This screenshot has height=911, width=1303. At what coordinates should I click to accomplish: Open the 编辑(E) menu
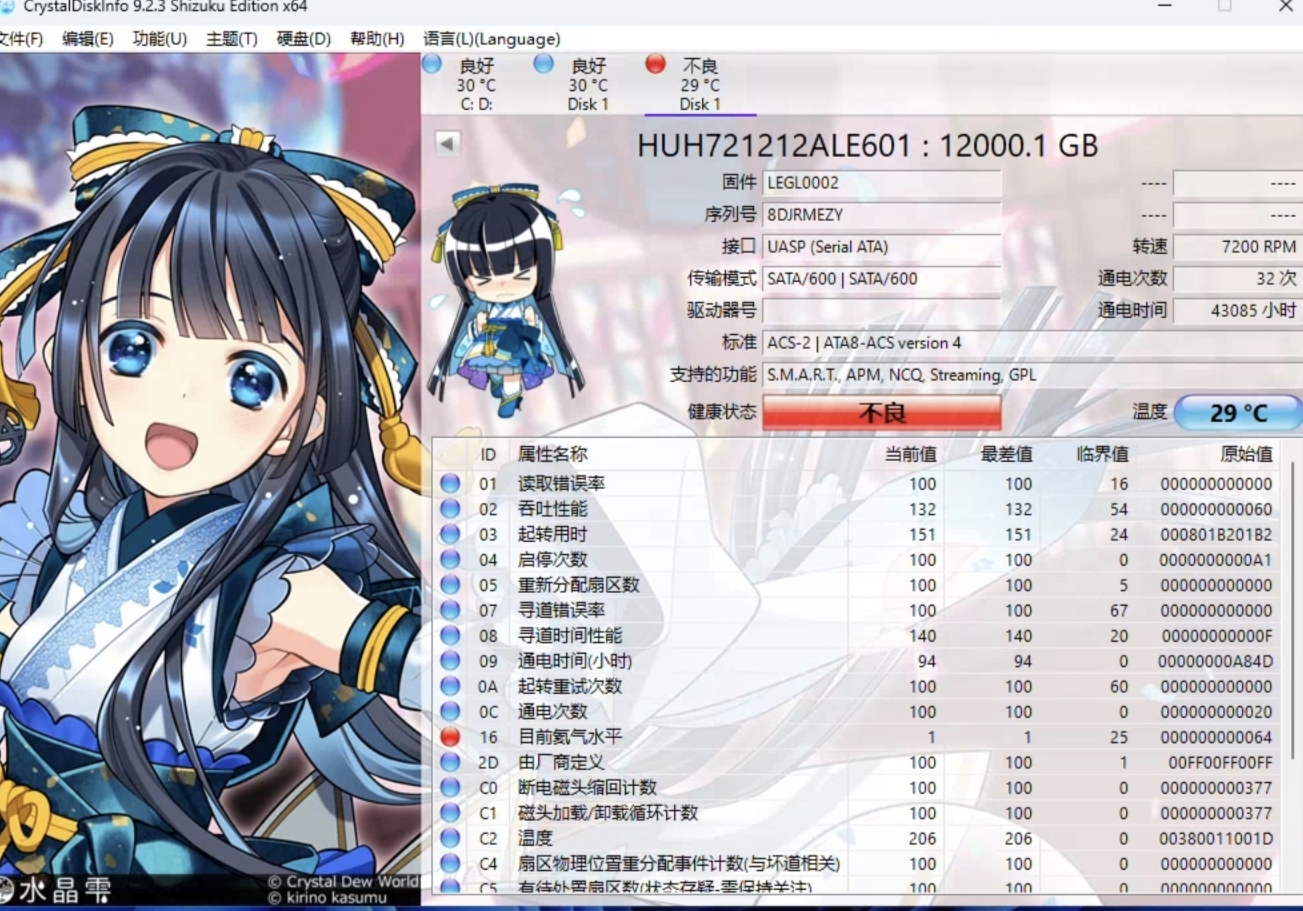point(87,39)
